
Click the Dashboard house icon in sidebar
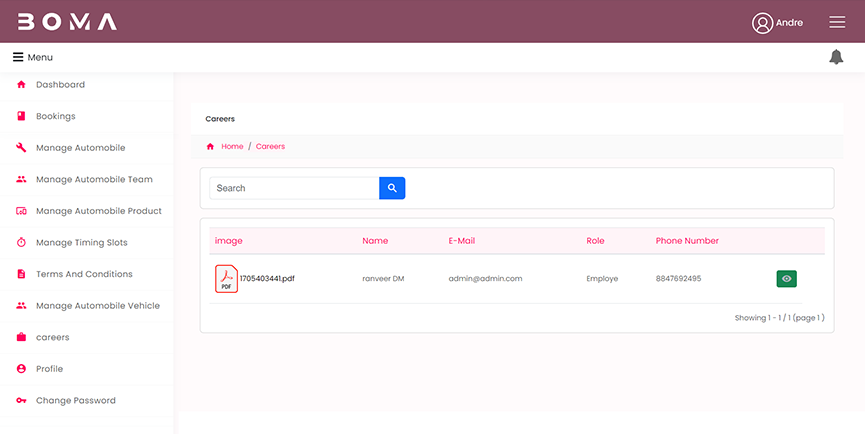(21, 85)
